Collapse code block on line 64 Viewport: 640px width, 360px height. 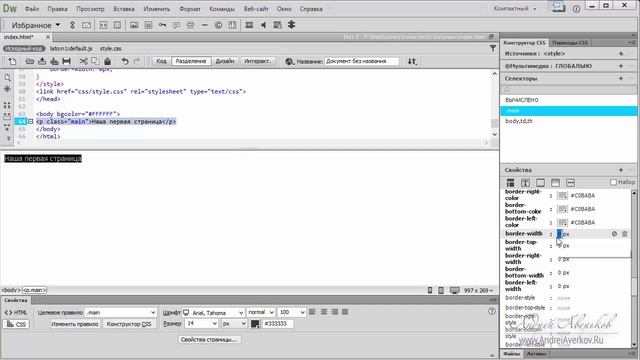(31, 122)
